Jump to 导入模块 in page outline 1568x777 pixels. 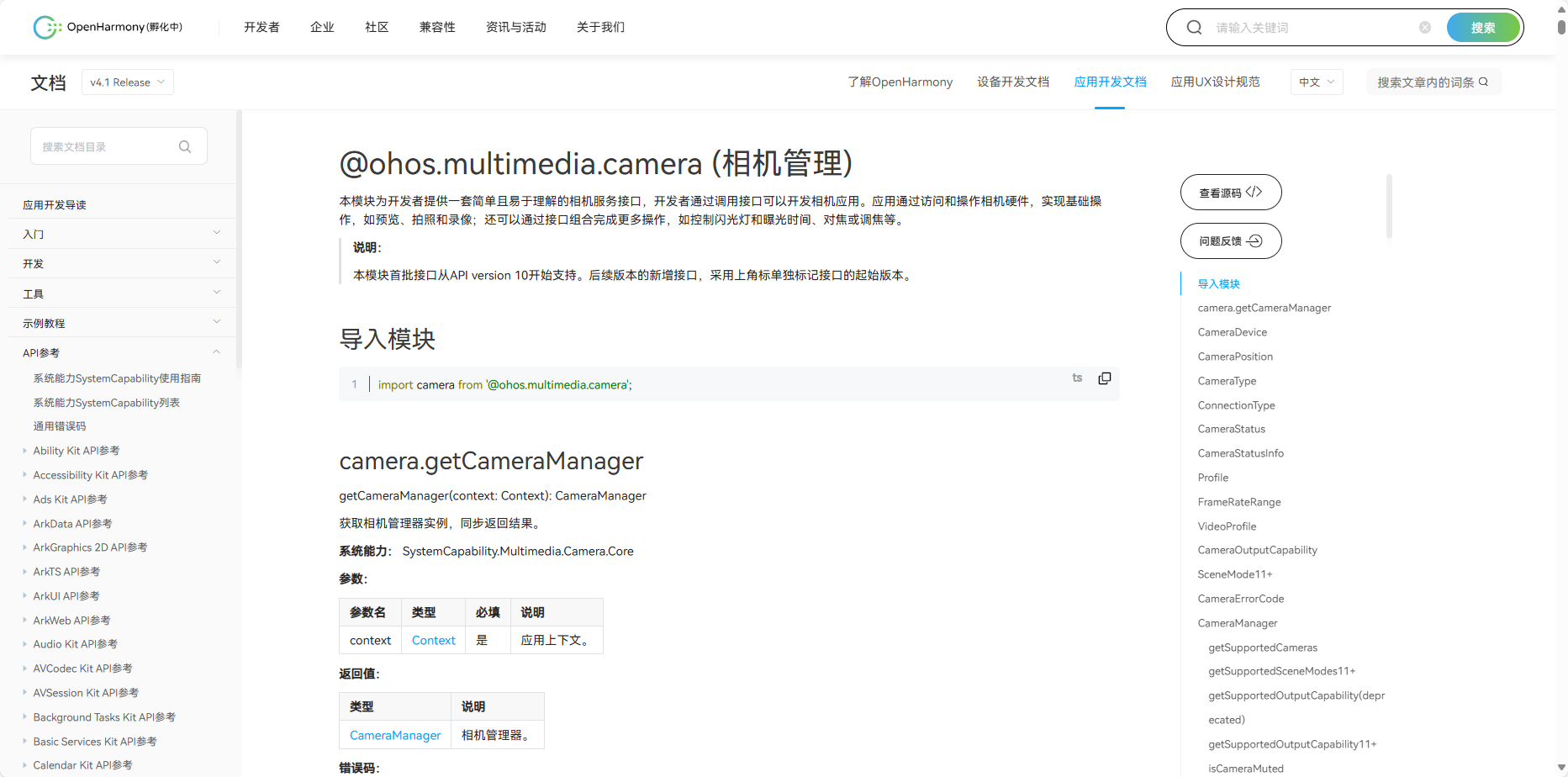tap(1218, 283)
